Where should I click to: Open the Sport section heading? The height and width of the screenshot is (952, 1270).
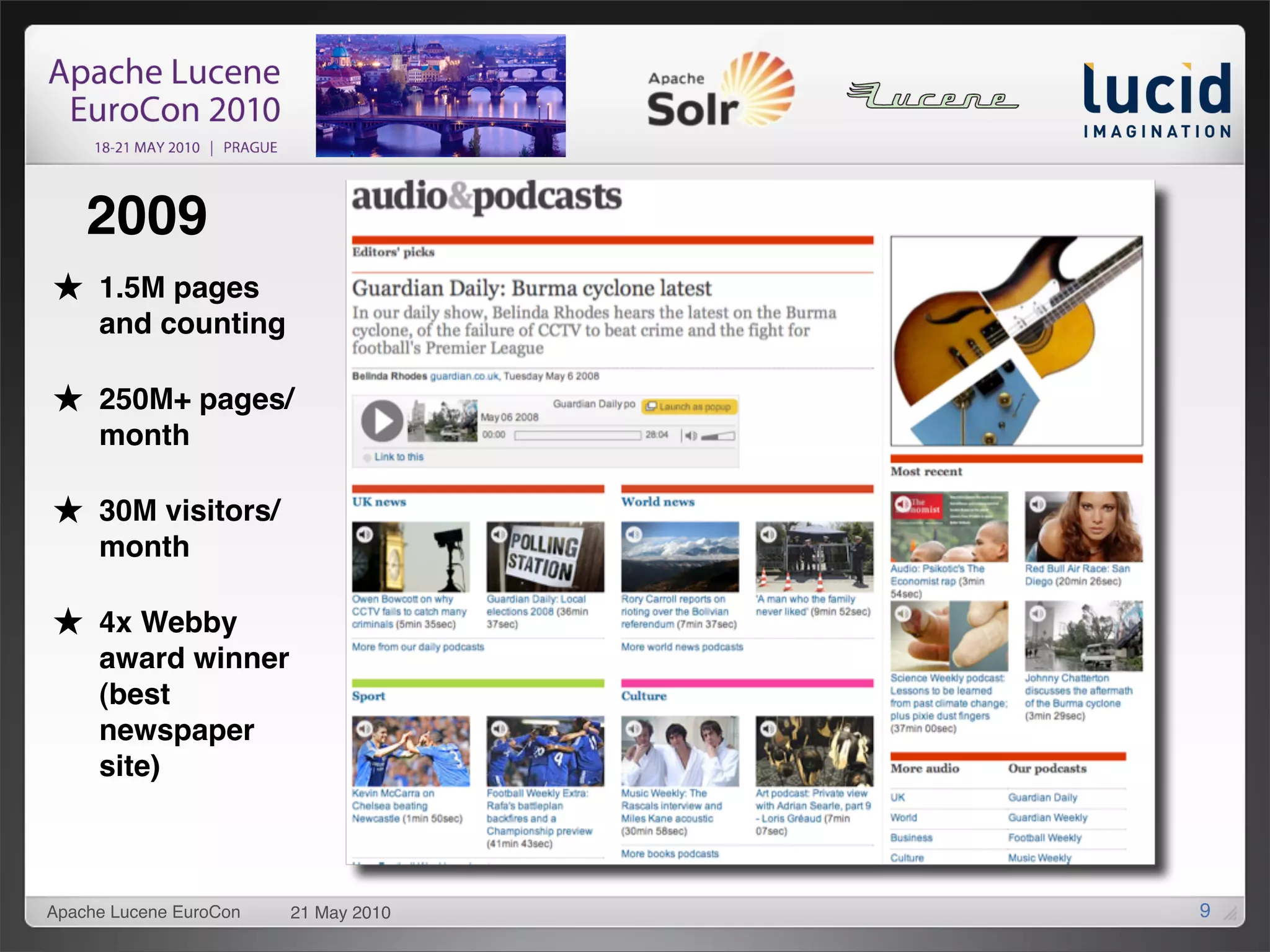point(368,696)
